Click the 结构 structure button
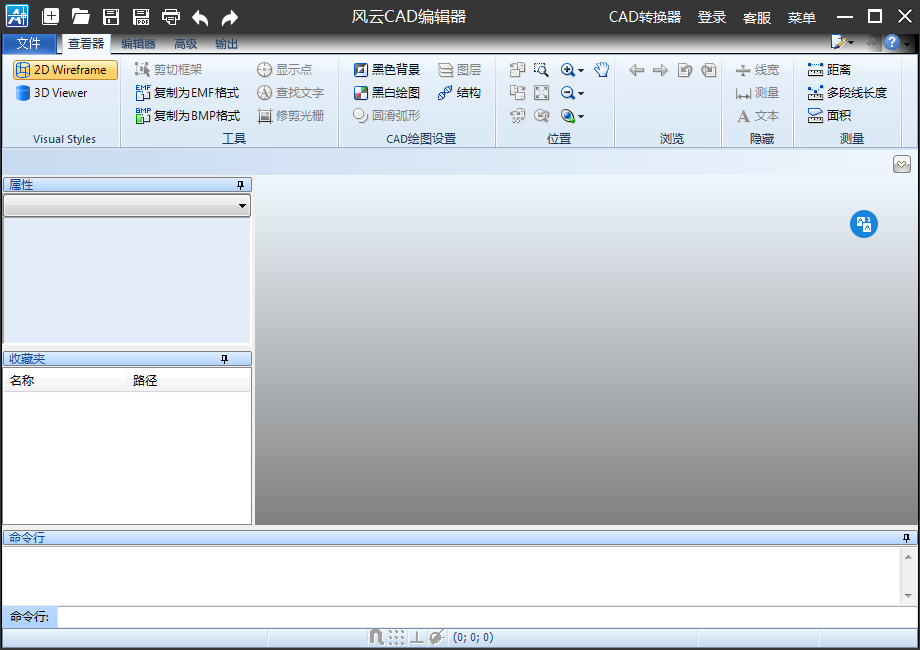 pyautogui.click(x=459, y=93)
